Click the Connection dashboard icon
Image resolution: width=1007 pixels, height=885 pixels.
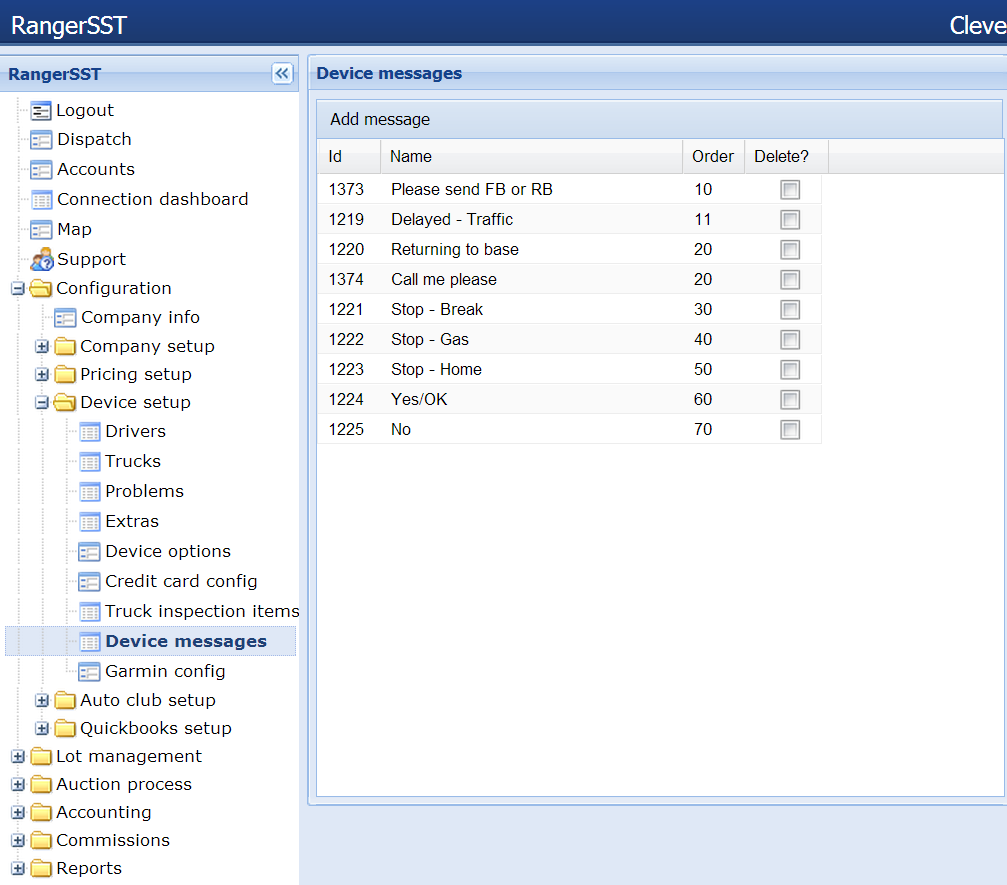[x=40, y=200]
